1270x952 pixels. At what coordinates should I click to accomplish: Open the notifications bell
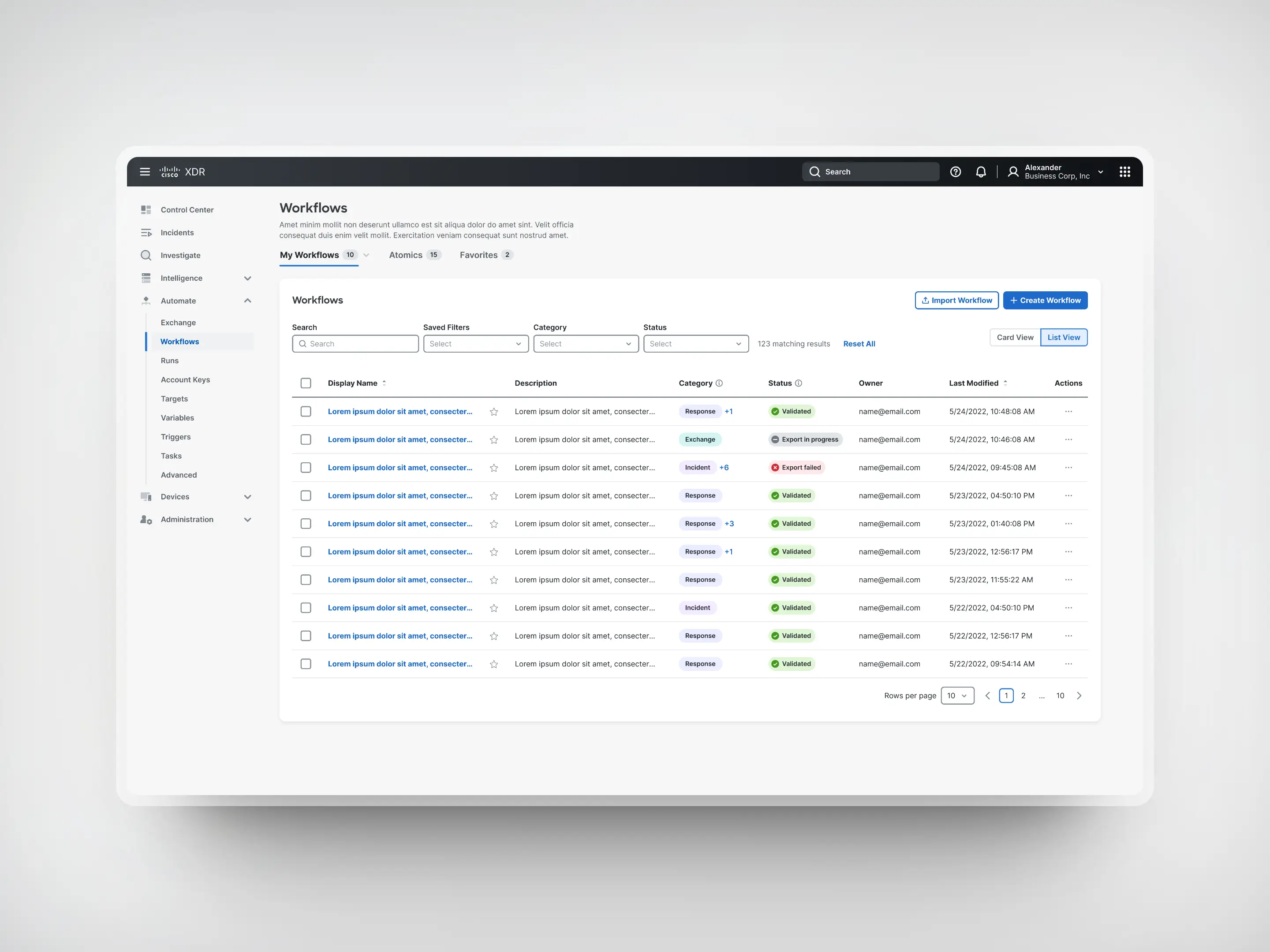click(981, 171)
